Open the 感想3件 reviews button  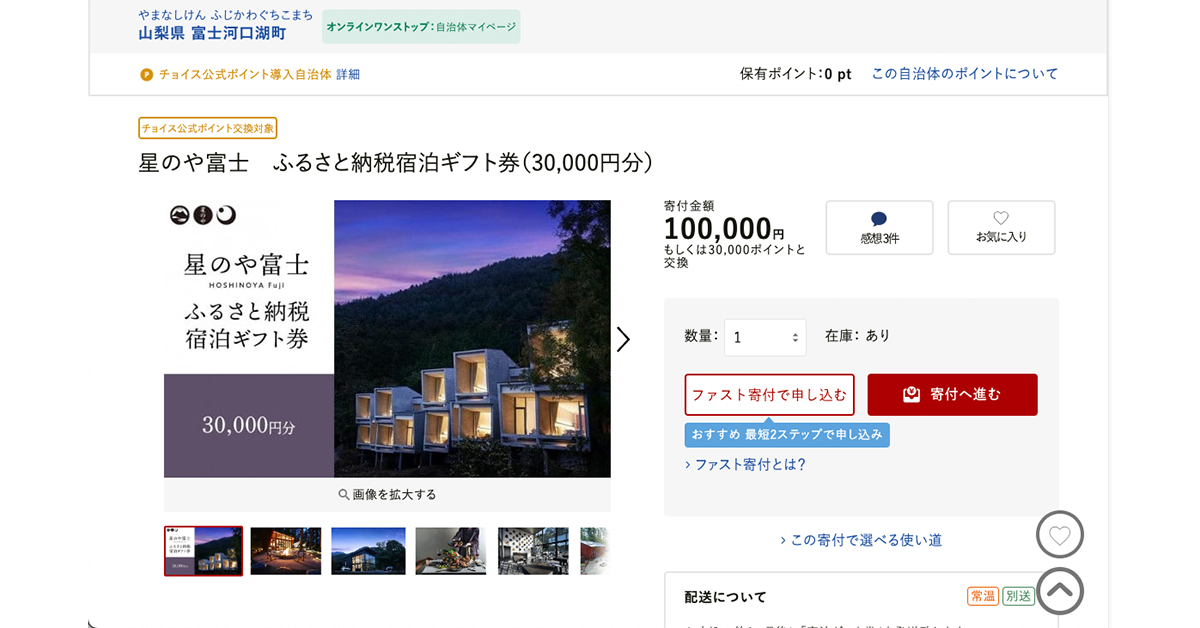(879, 227)
